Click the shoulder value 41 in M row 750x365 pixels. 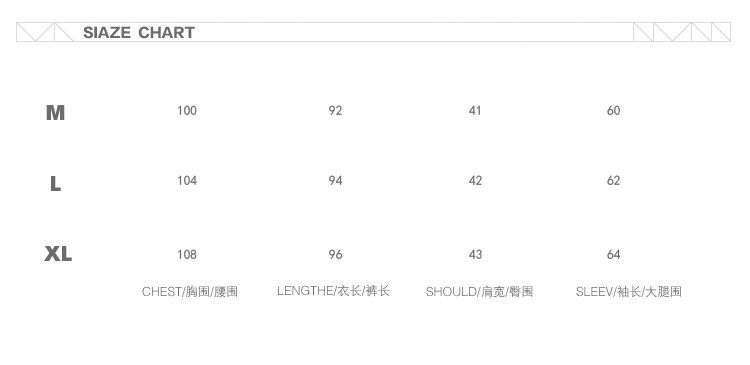tap(475, 111)
